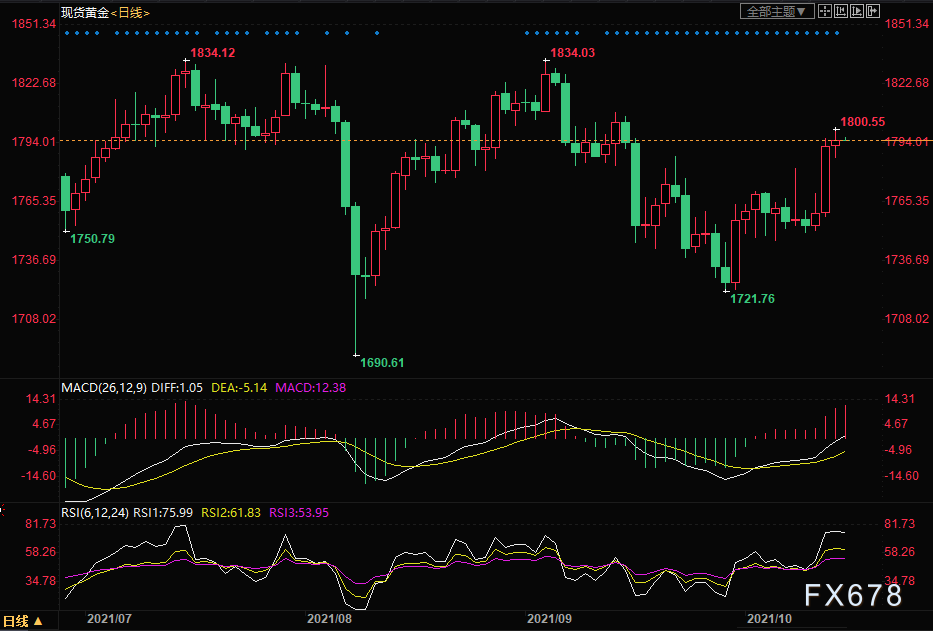Click the 2021/09 date marker
Image resolution: width=933 pixels, height=631 pixels.
point(549,618)
